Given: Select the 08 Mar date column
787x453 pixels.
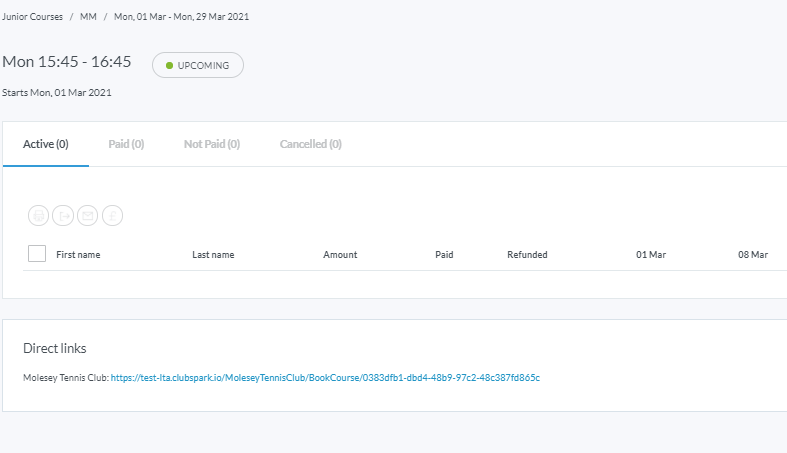Looking at the screenshot, I should [x=753, y=255].
